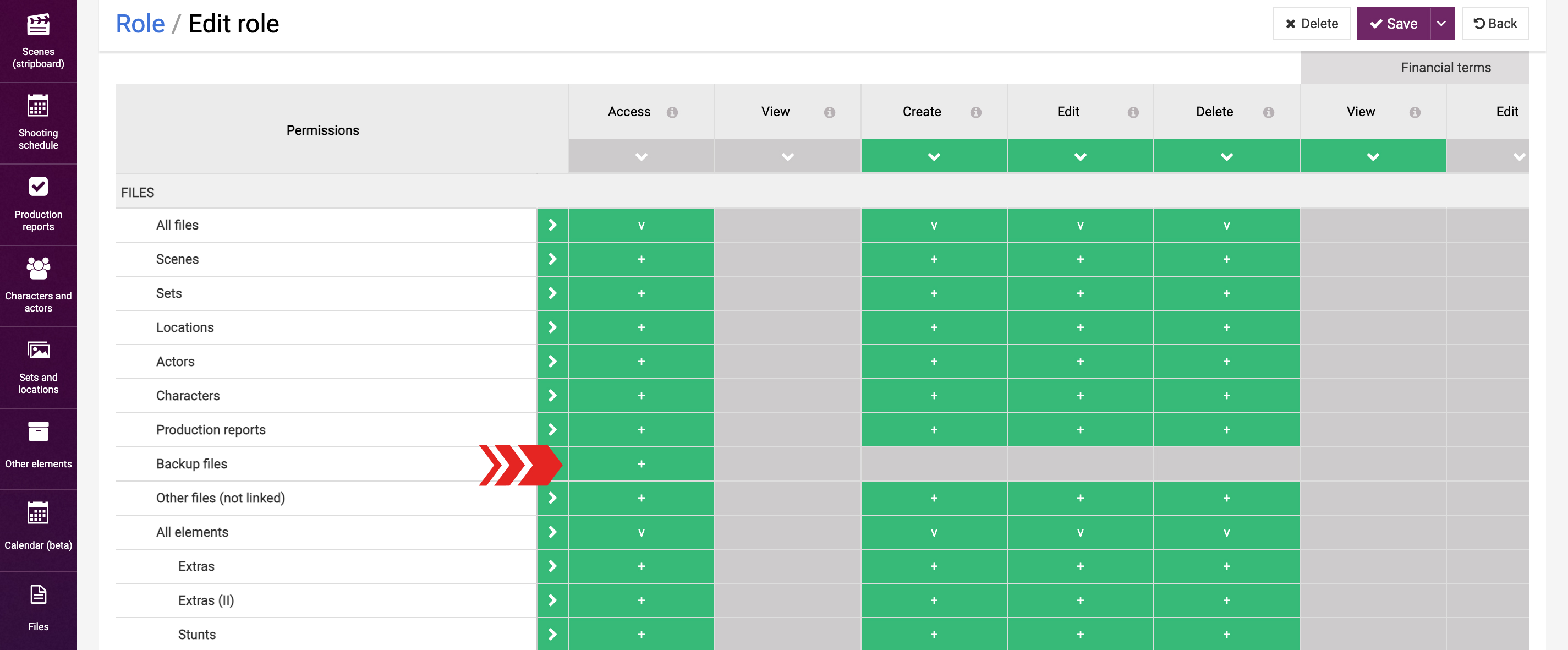This screenshot has width=1568, height=650.
Task: Toggle Create permission for Scenes row
Action: click(x=934, y=260)
